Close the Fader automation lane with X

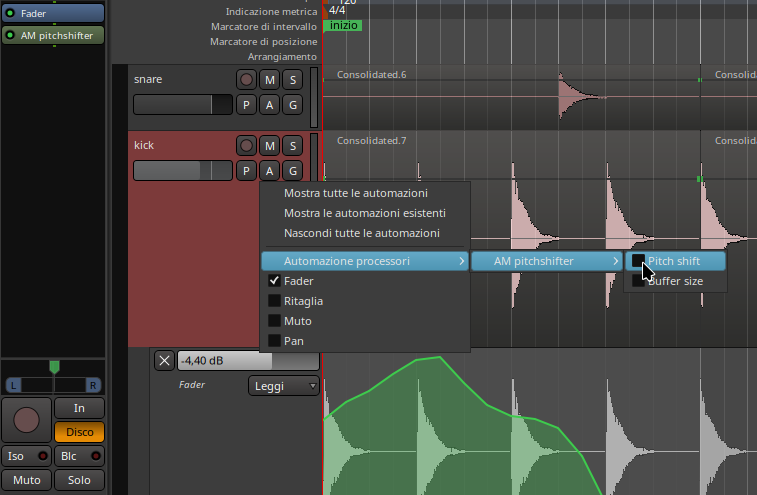coord(164,361)
